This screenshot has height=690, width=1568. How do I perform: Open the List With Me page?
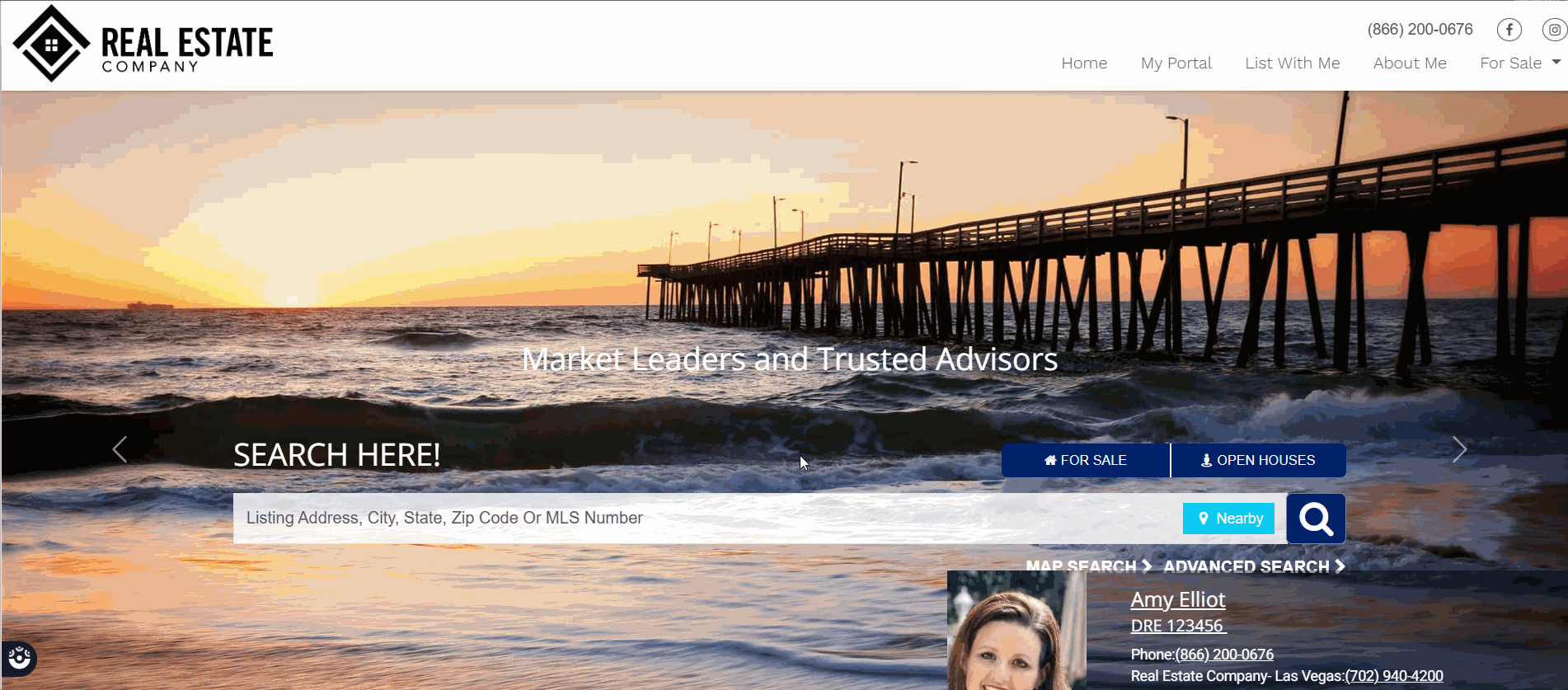pyautogui.click(x=1292, y=63)
